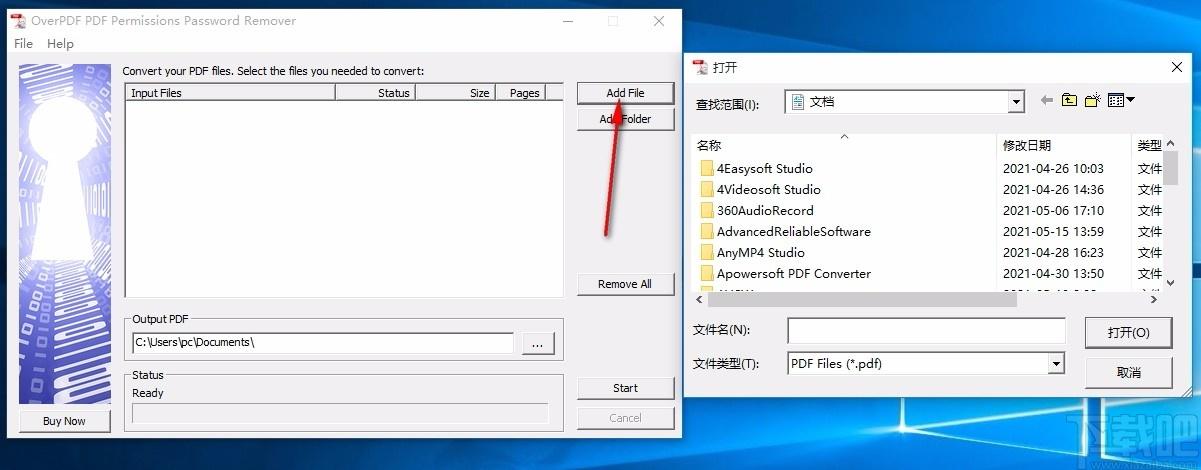Click the OverPDF title bar app icon

tap(17, 21)
